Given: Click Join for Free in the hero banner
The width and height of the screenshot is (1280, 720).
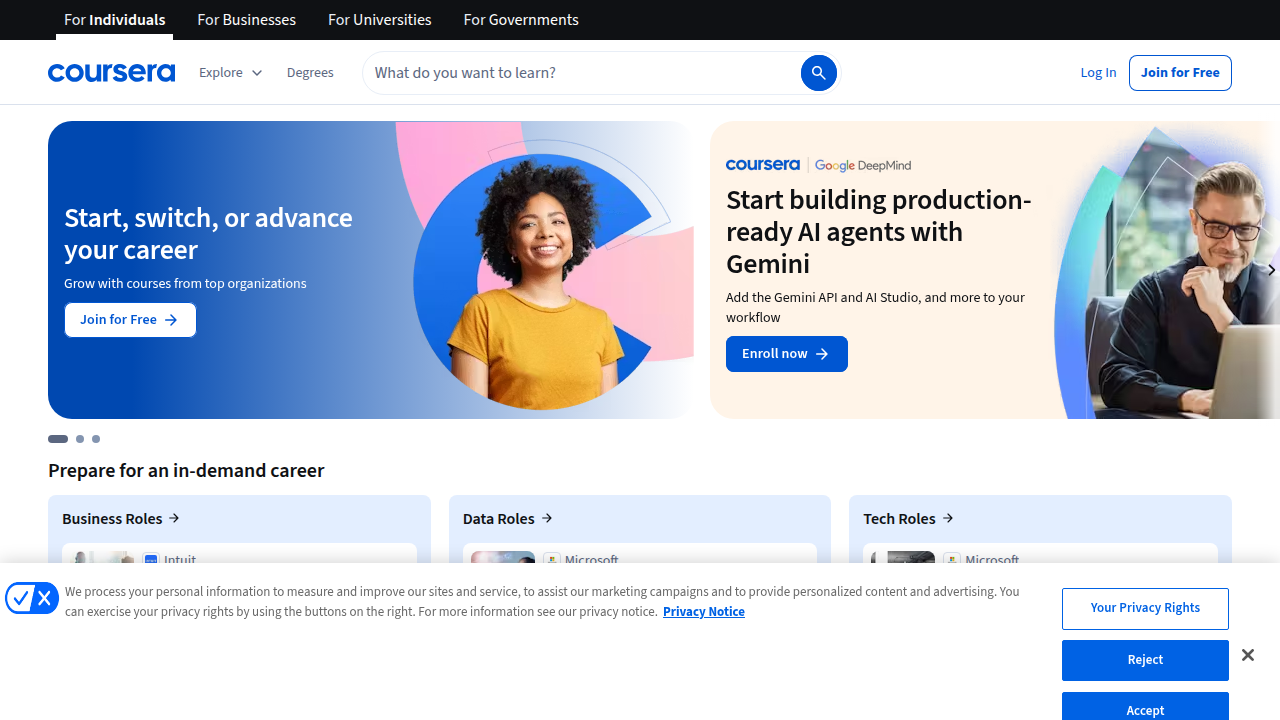Looking at the screenshot, I should point(130,320).
